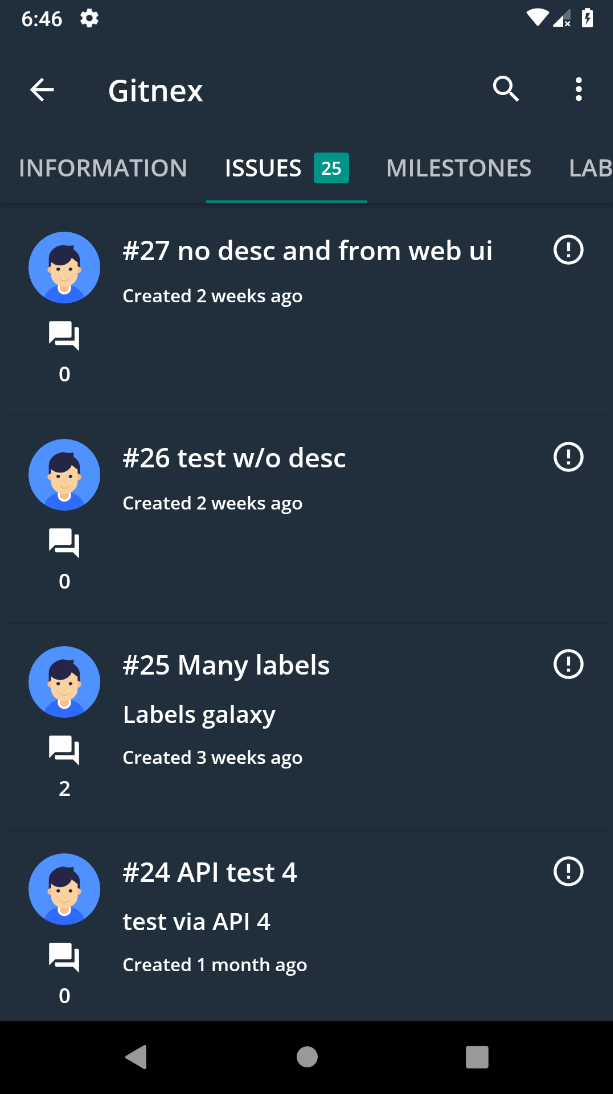
Task: Open the three-dot overflow menu
Action: [x=578, y=90]
